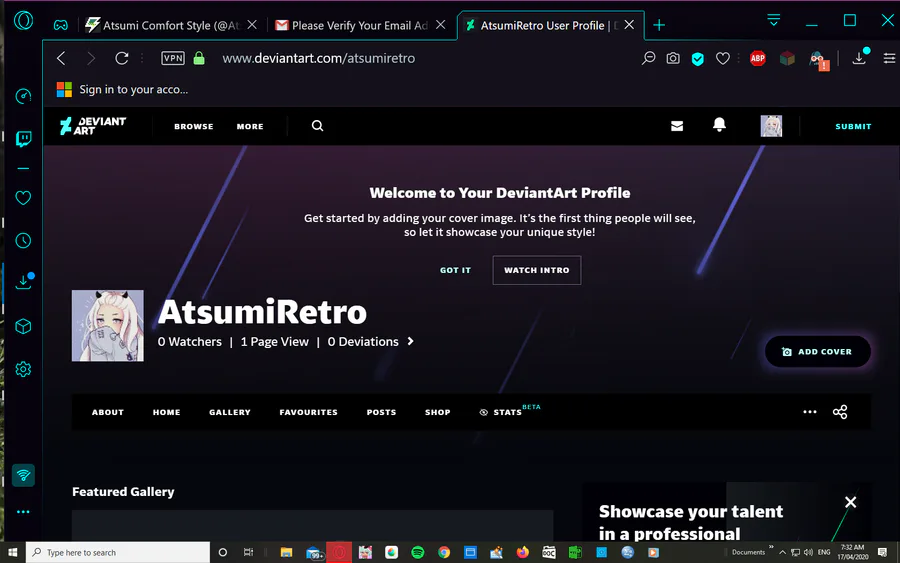Click the Wi-Fi network icon in sidebar

24,475
